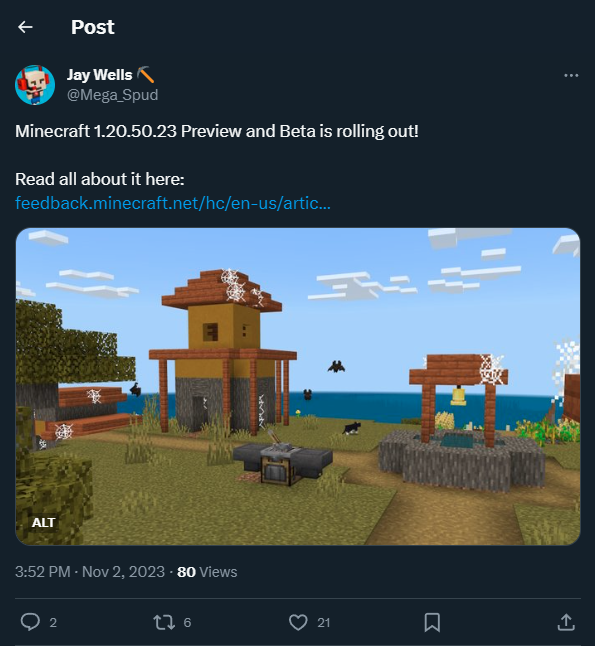Share the post via upload arrow icon
Image resolution: width=595 pixels, height=646 pixels.
tap(566, 622)
